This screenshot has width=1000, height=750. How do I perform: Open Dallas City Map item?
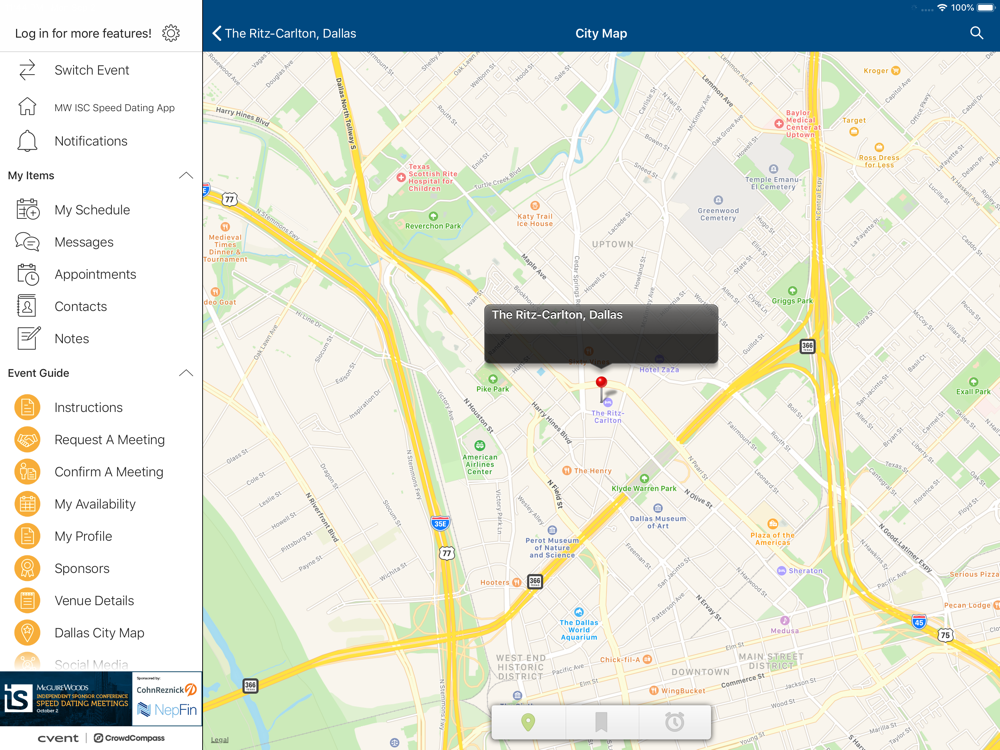coord(101,633)
